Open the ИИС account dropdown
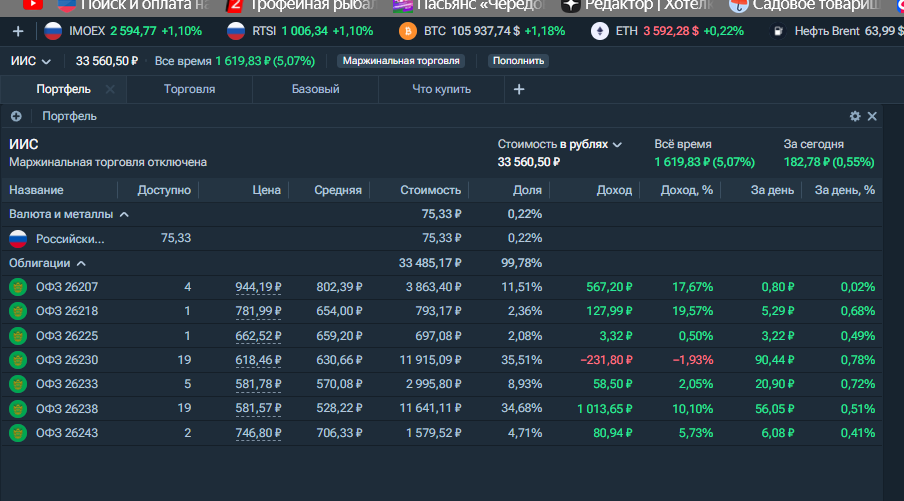The image size is (904, 501). [x=31, y=61]
